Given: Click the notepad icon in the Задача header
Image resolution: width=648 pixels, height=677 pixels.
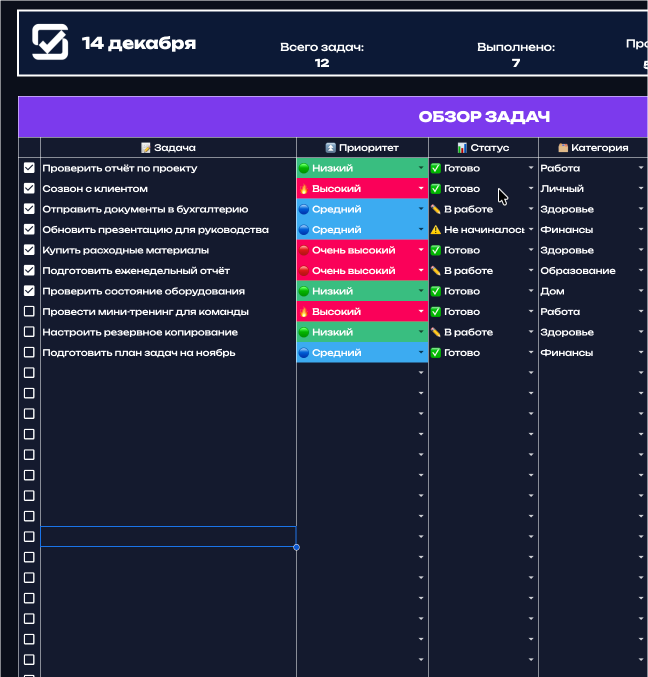Looking at the screenshot, I should coord(146,148).
